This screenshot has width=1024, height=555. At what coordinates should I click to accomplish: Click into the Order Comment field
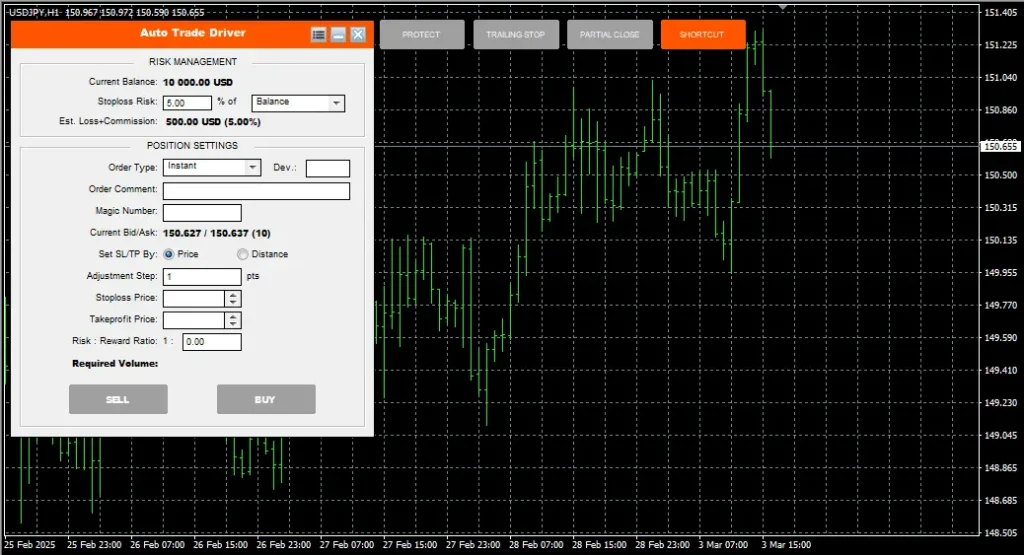point(256,191)
